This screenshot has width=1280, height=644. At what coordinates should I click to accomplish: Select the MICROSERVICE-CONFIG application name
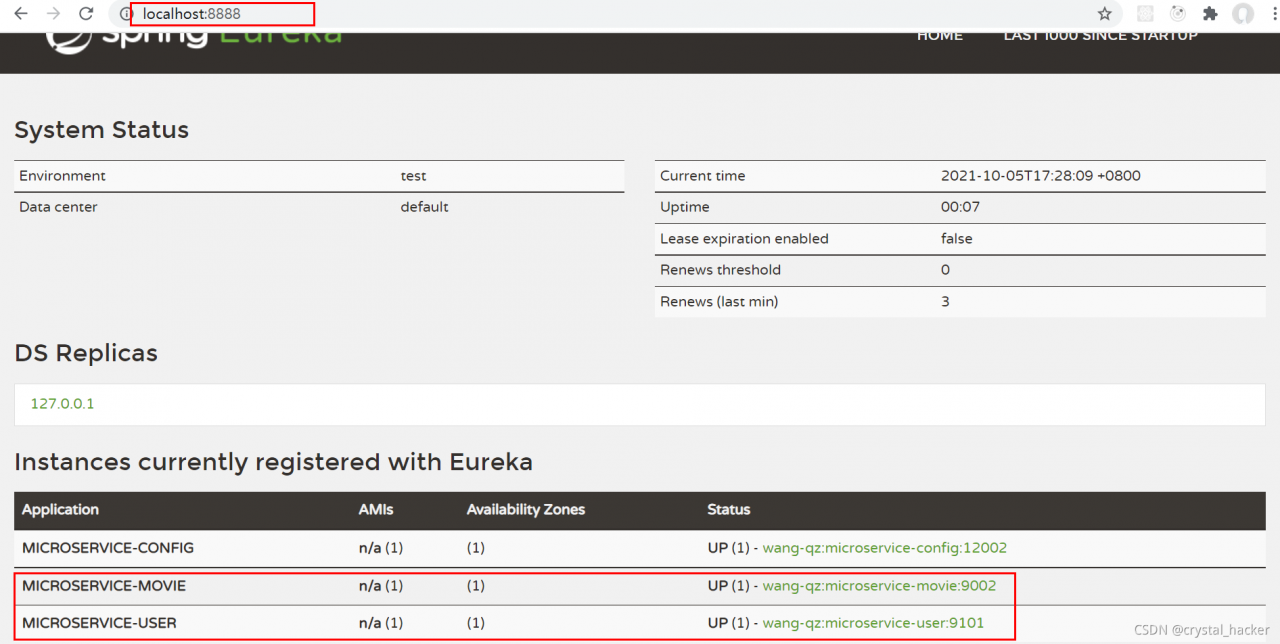click(x=108, y=548)
